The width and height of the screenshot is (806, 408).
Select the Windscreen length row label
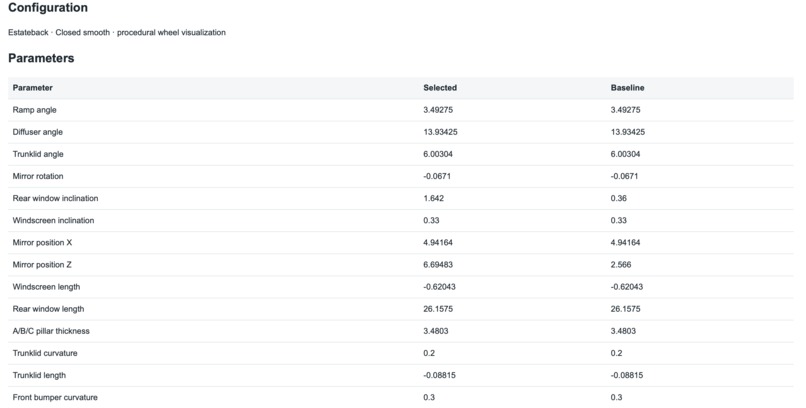pos(46,287)
